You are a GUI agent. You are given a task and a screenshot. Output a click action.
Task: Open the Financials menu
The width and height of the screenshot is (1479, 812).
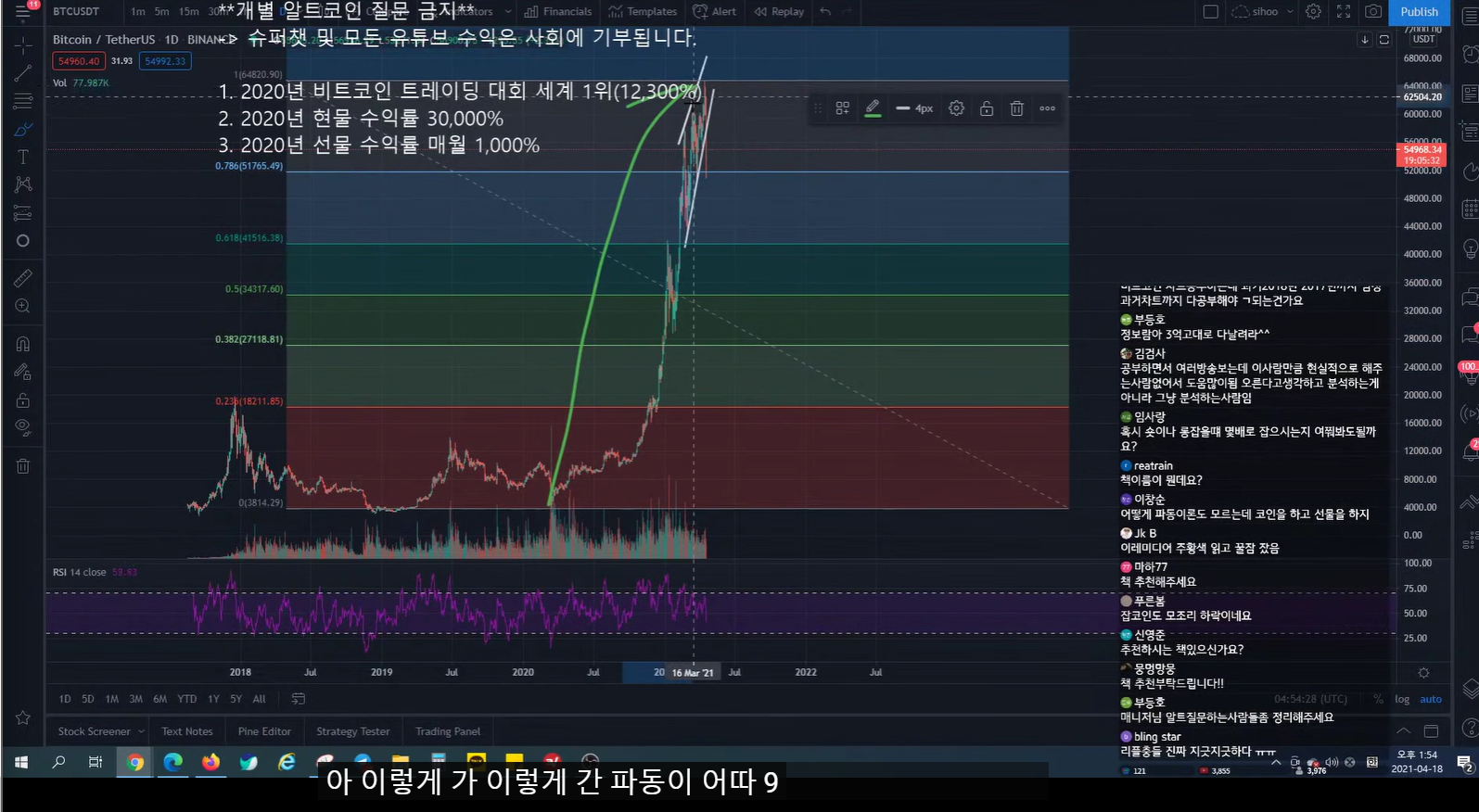558,12
